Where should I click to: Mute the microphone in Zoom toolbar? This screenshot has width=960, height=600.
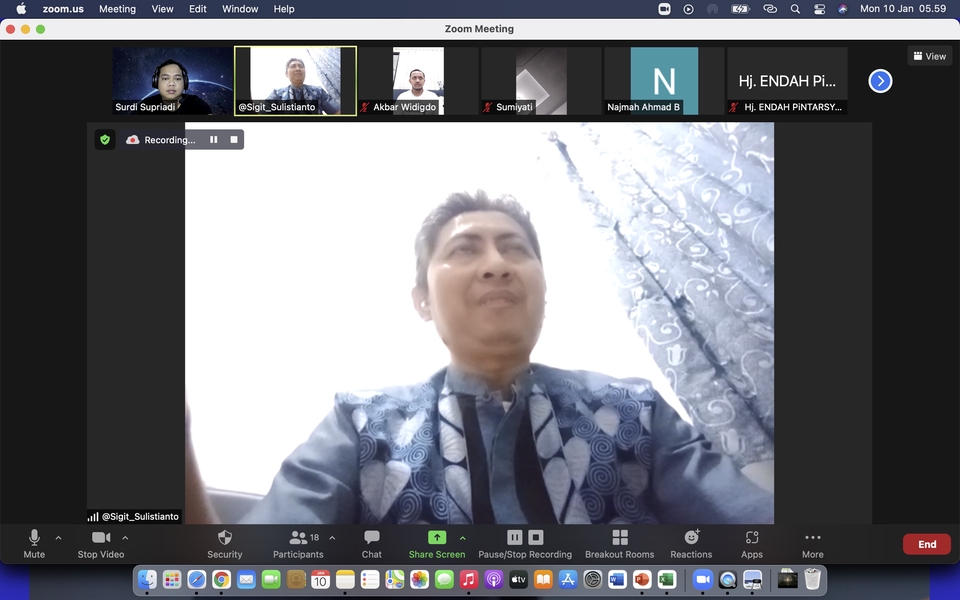tap(34, 544)
